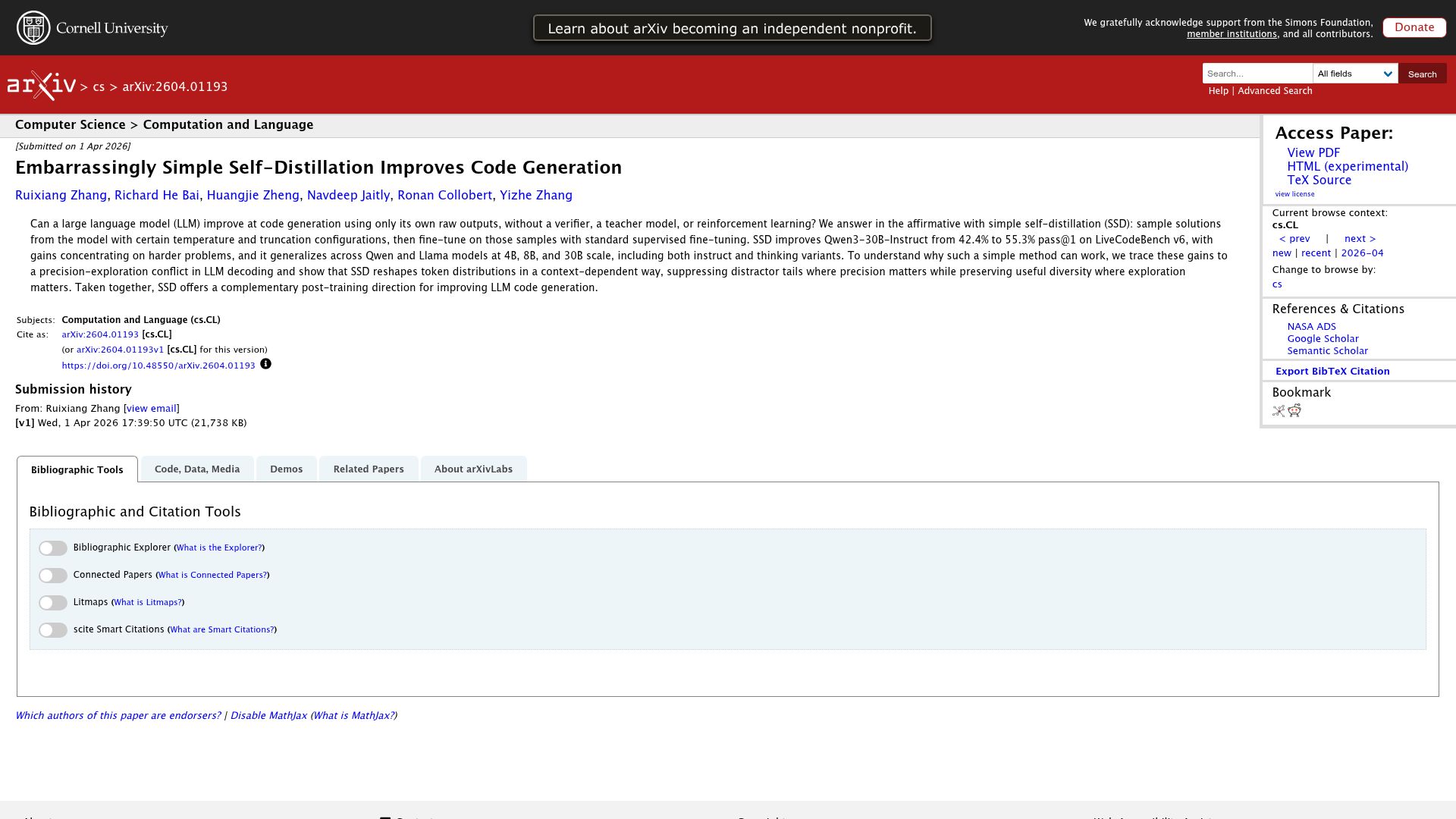Click the DOI info icon
The width and height of the screenshot is (1456, 819).
[x=265, y=364]
